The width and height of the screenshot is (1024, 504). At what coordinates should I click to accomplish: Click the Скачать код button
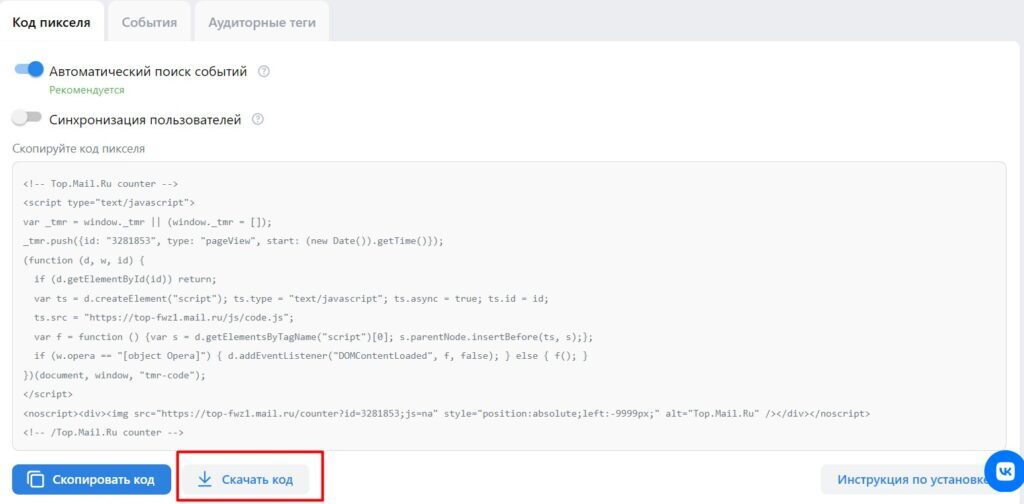[246, 480]
